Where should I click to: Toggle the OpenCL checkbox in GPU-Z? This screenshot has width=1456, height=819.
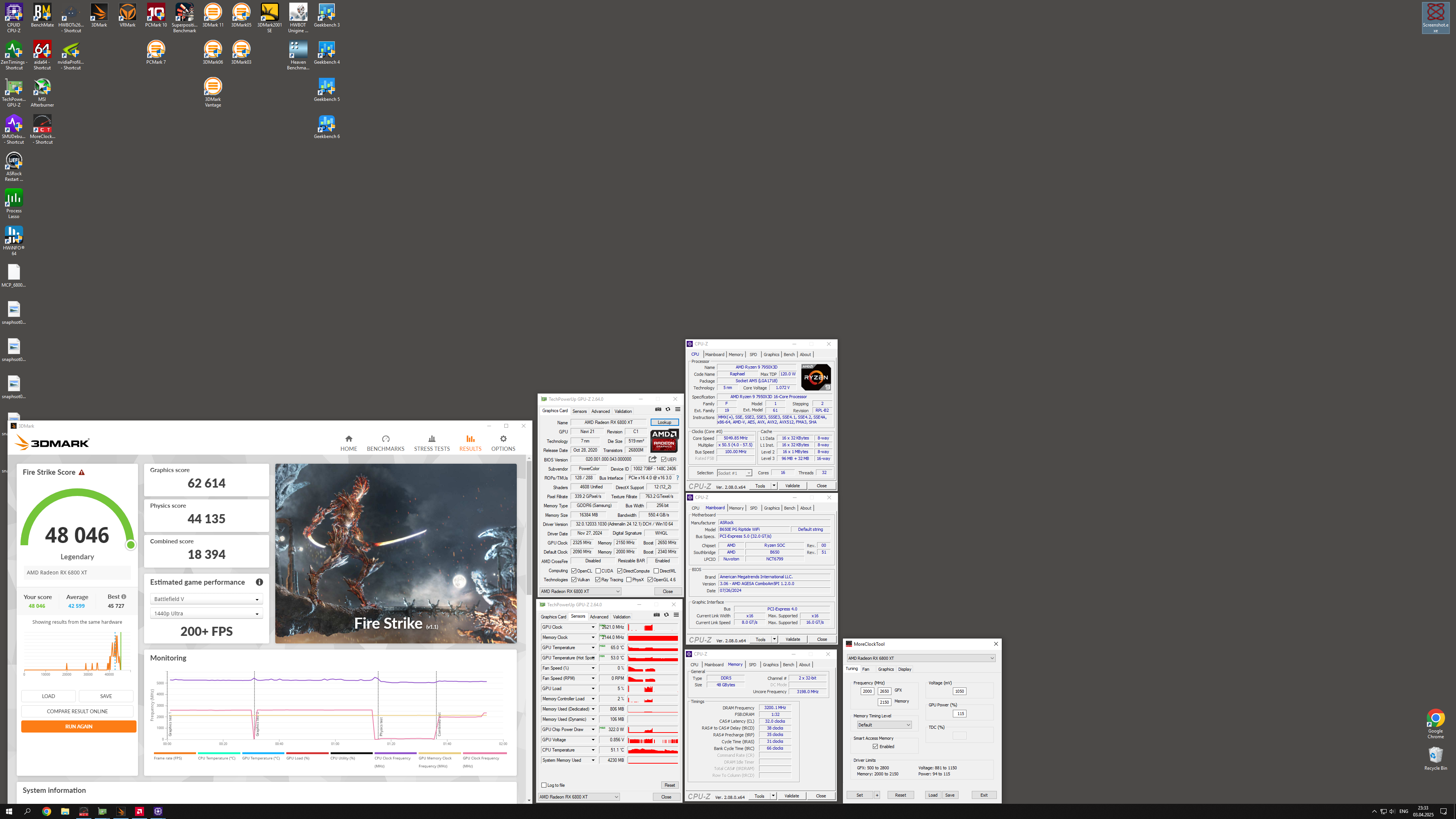point(574,571)
